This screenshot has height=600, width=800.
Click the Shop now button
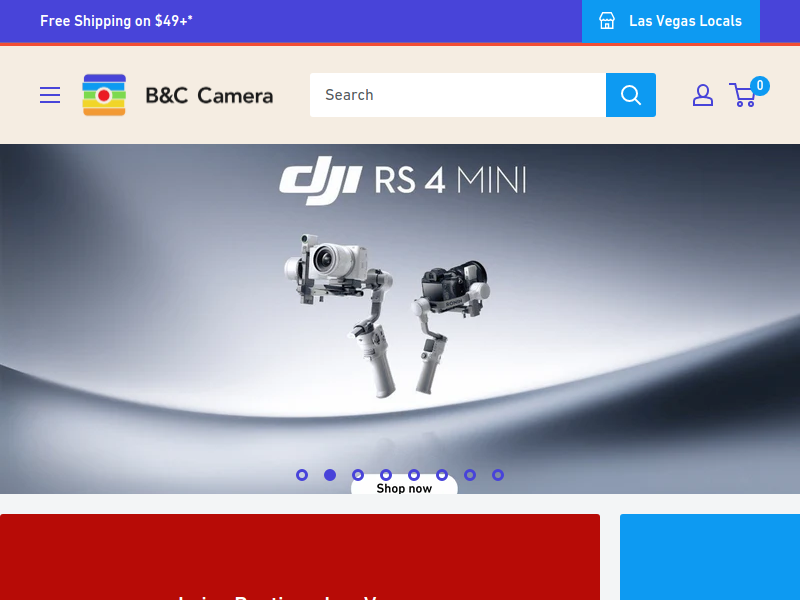[x=404, y=487]
